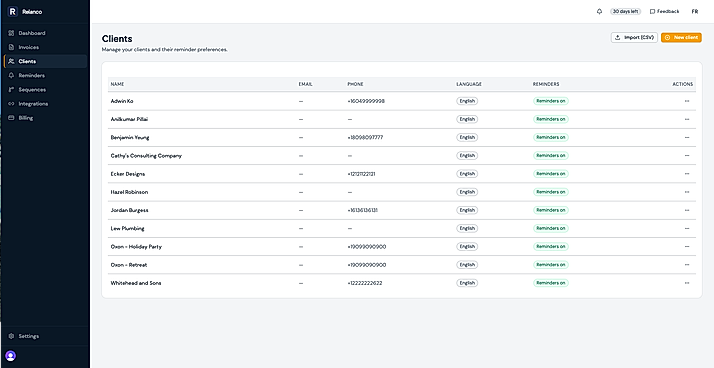Click Reminders on badge for Oxon - Holiday Party
714x368 pixels.
click(551, 247)
